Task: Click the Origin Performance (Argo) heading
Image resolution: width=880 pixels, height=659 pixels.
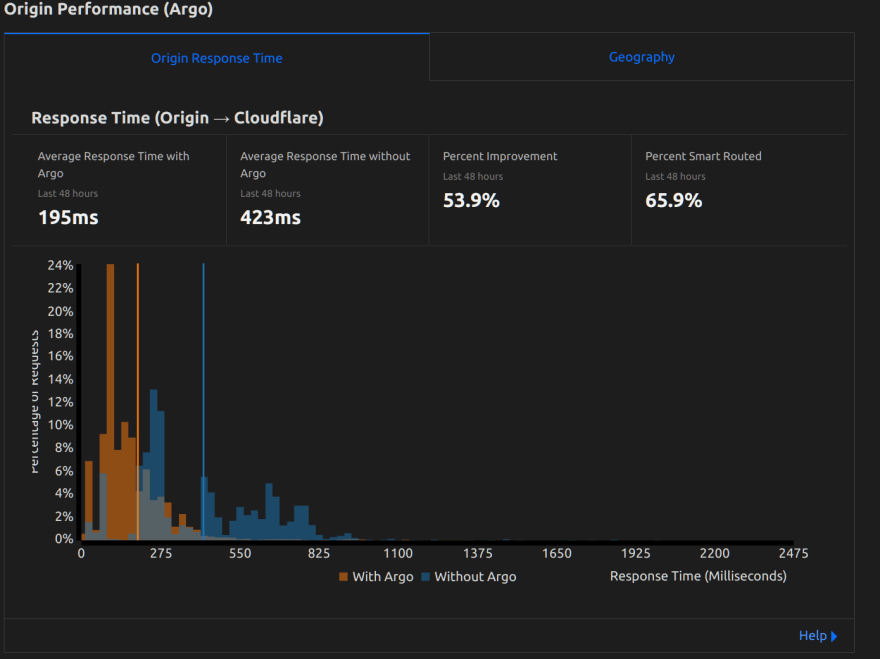Action: pos(108,10)
